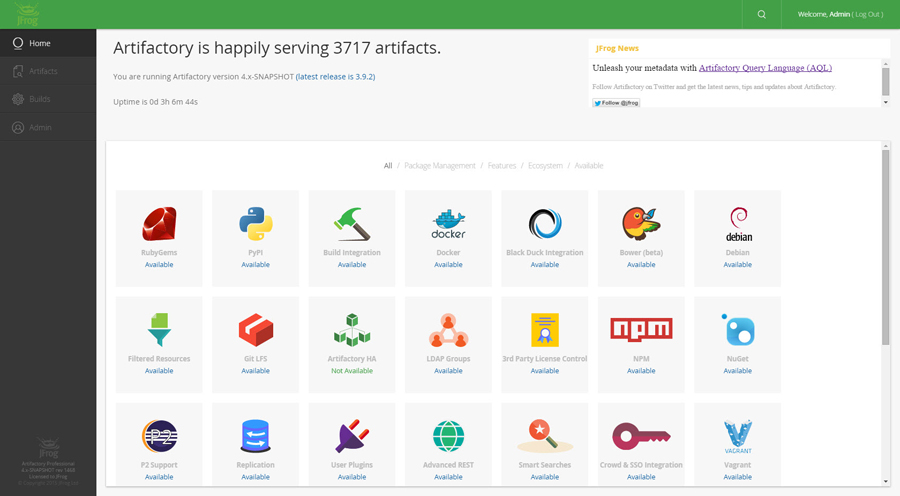
Task: Click the Uptime is 0d 3h 6m 44s text
Action: click(156, 102)
